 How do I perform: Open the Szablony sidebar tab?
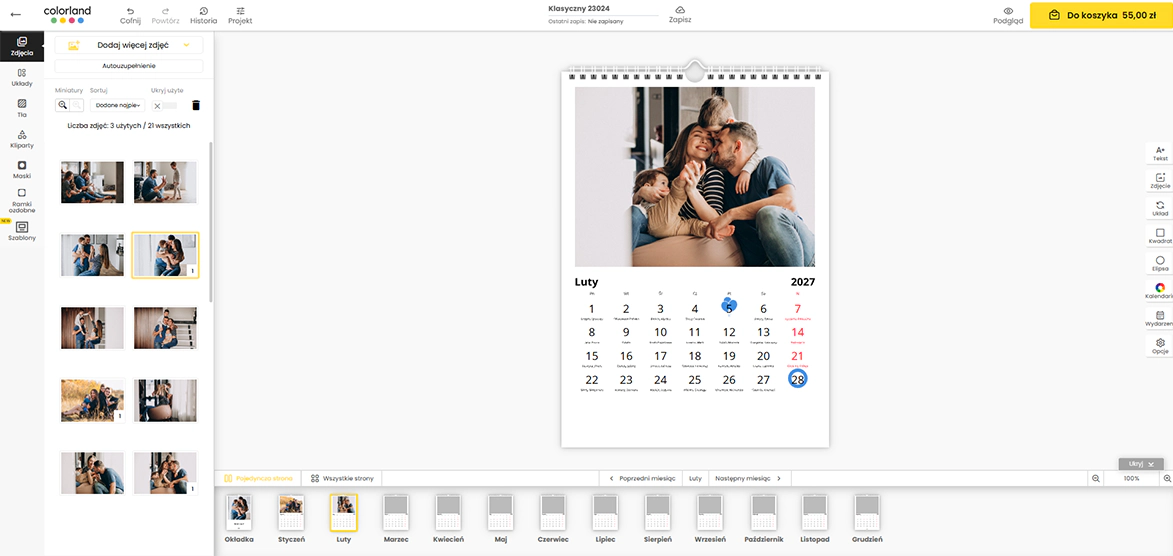pyautogui.click(x=22, y=231)
